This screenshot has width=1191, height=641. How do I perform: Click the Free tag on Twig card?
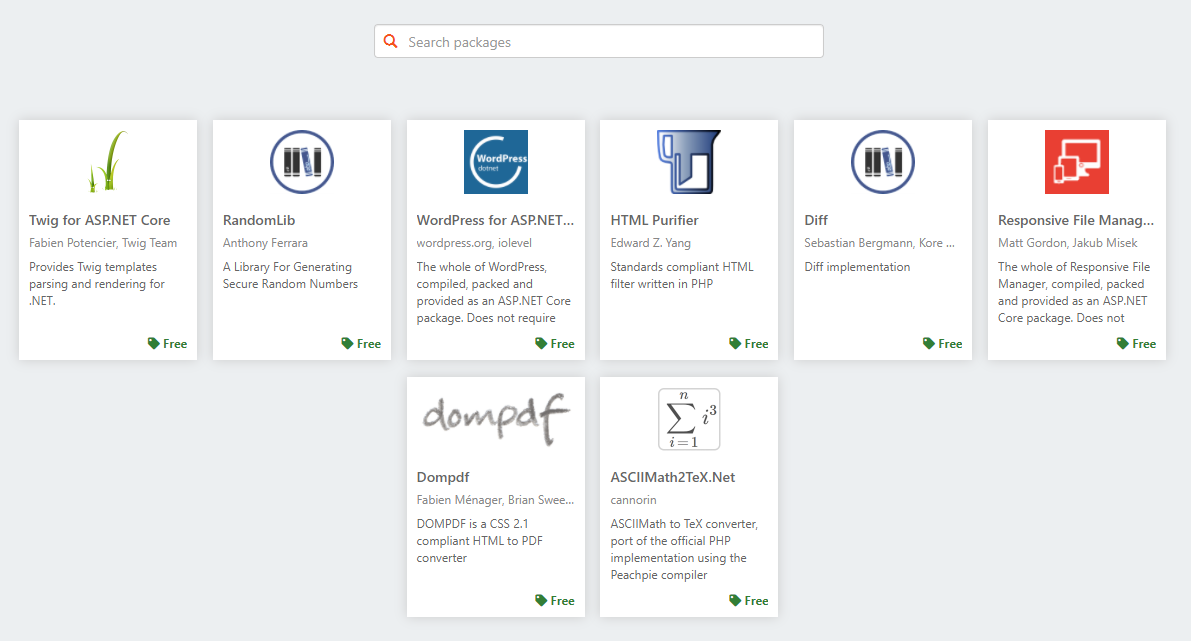coord(167,343)
